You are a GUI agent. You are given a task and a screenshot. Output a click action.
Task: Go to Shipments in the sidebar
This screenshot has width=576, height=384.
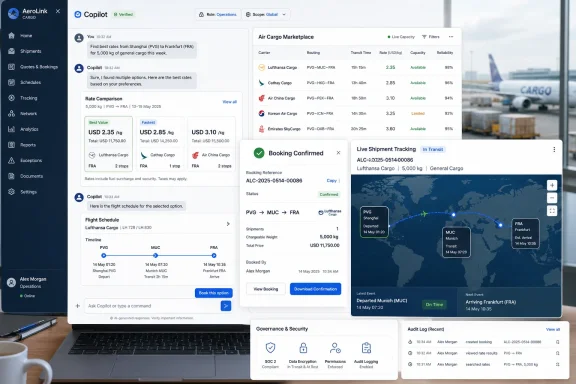coord(30,51)
